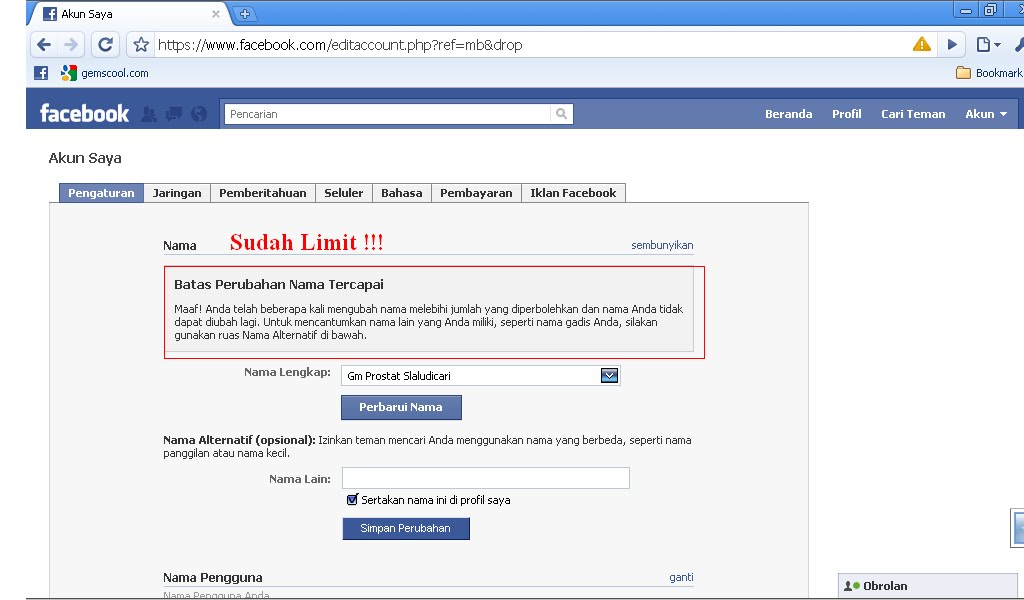
Task: Switch to the Pemberitahuan tab
Action: click(x=263, y=193)
